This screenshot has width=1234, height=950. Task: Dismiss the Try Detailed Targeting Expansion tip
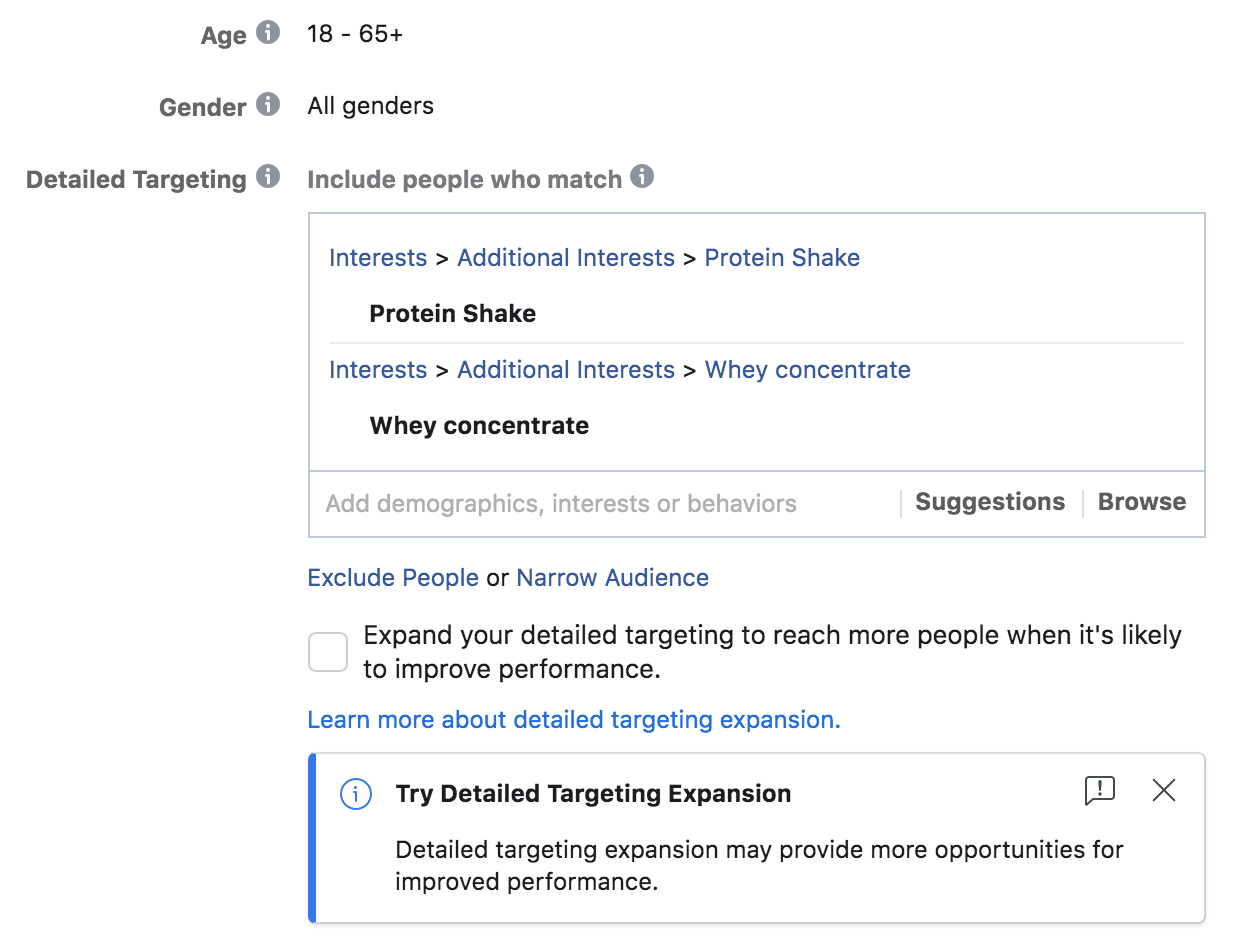[1164, 791]
